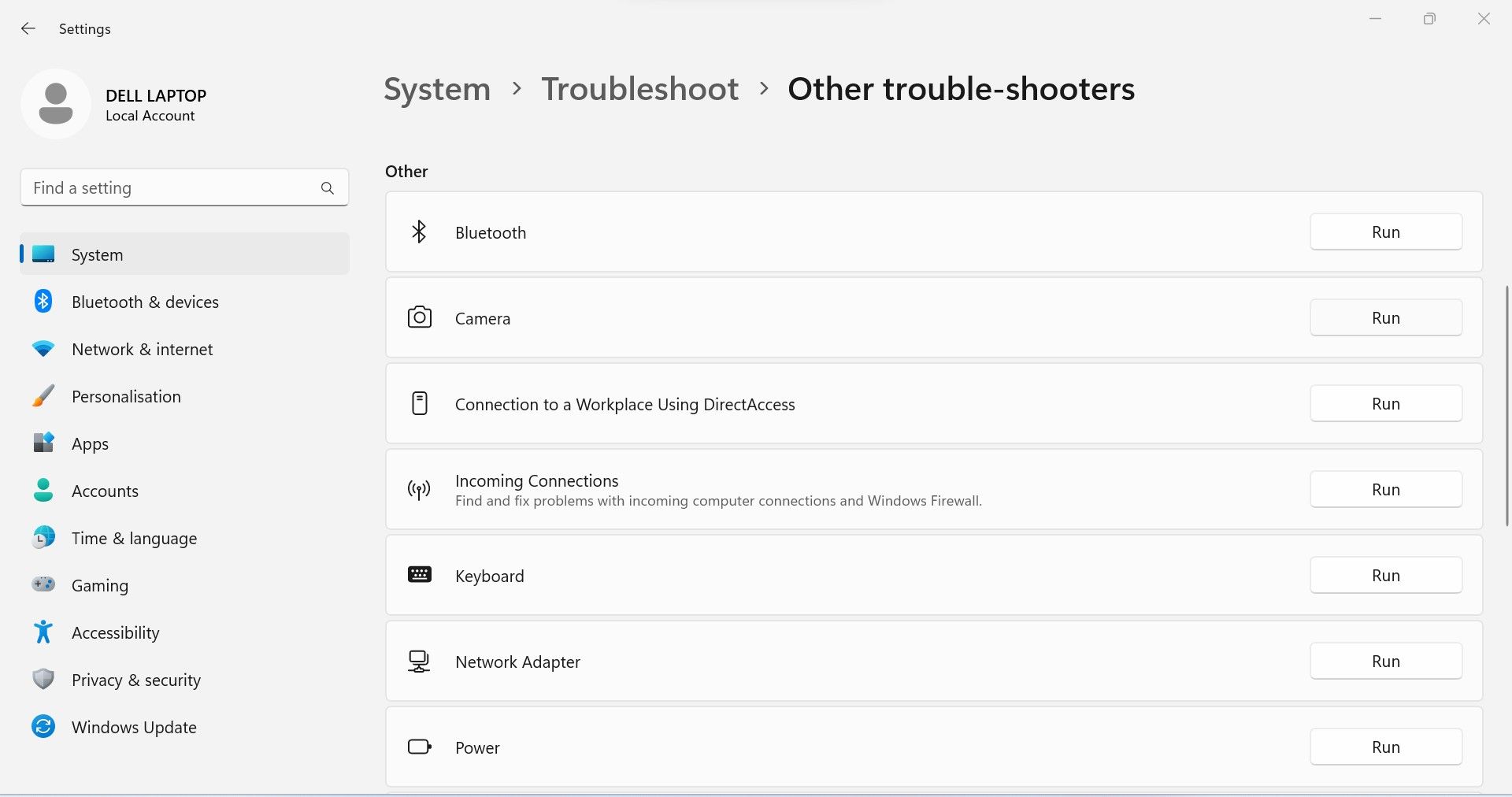Viewport: 1512px width, 797px height.
Task: Open the Apps settings section
Action: (90, 443)
